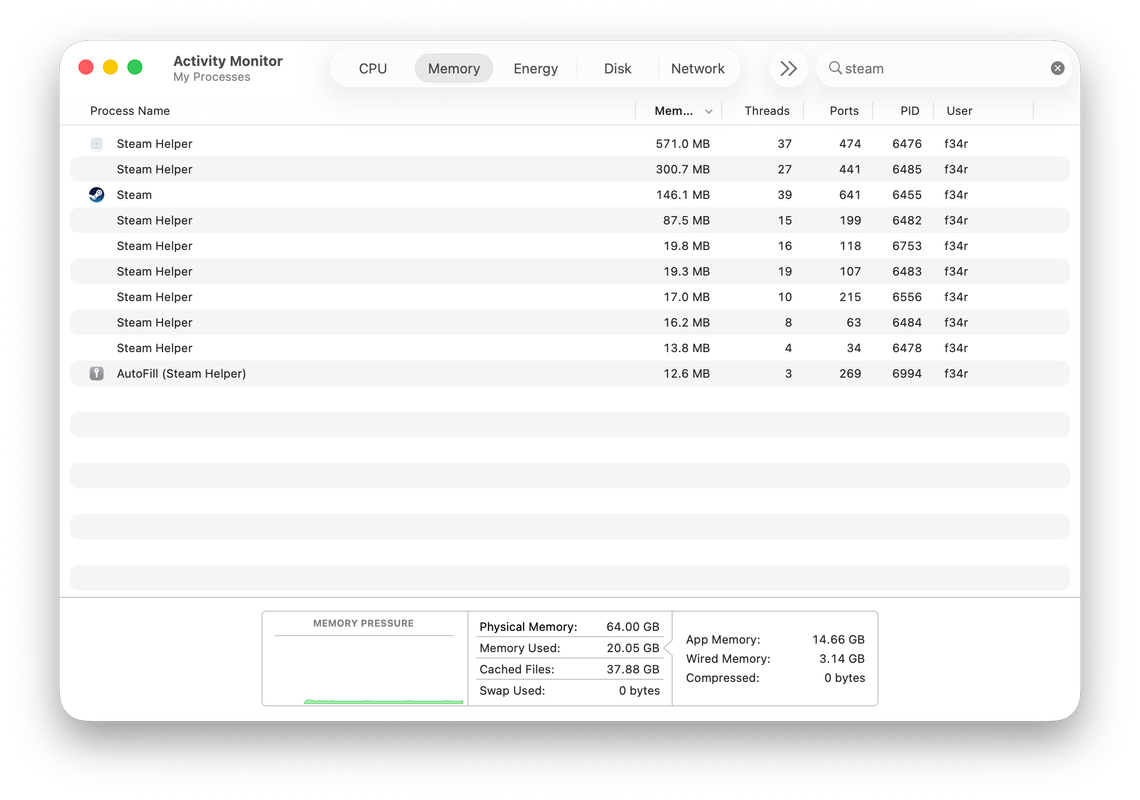Click the Compressed 0 bytes entry
The height and width of the screenshot is (800, 1140).
tap(775, 677)
